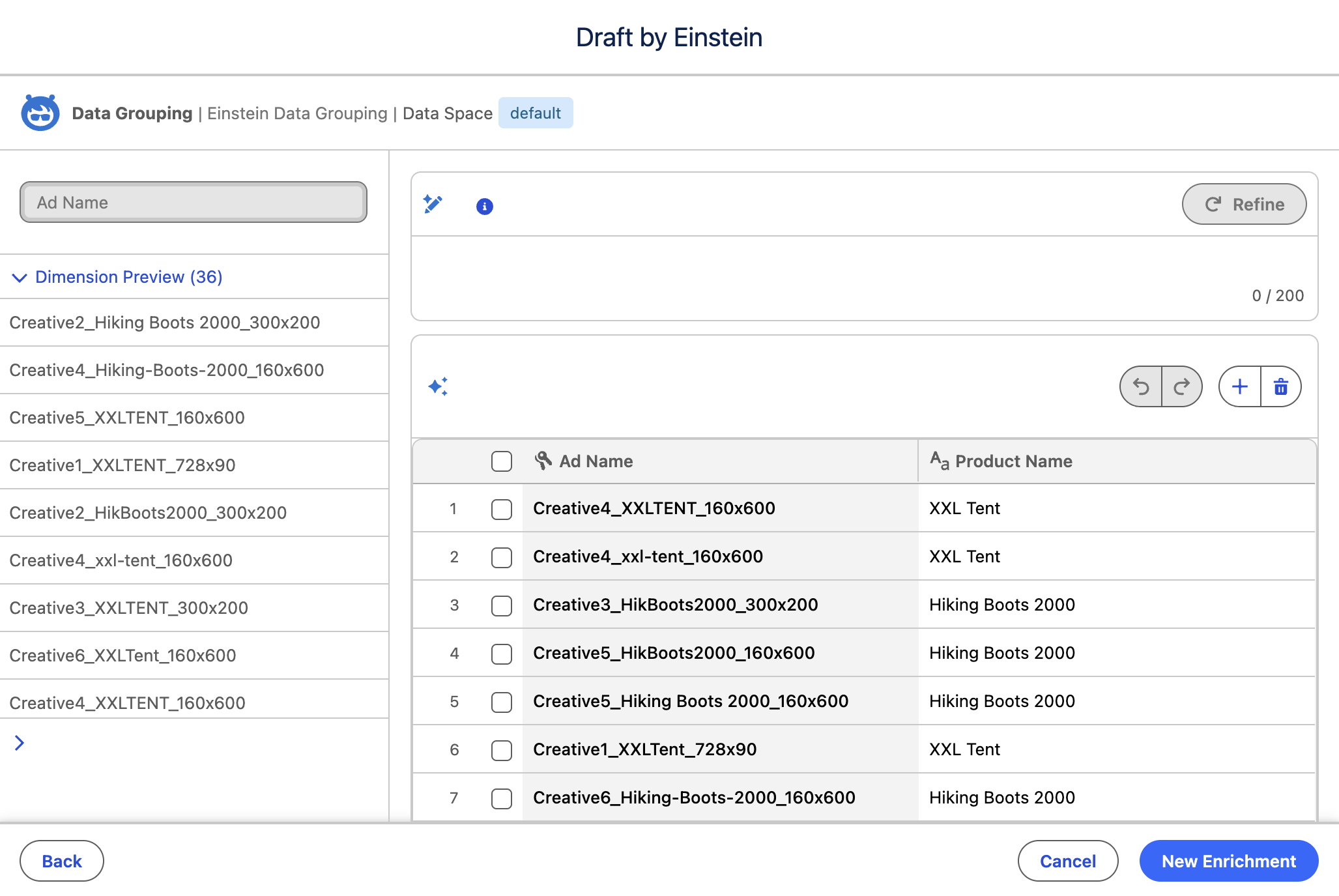Screen dimensions: 1339x896
Task: Collapse the Dimension Preview (36) section
Action: point(117,277)
